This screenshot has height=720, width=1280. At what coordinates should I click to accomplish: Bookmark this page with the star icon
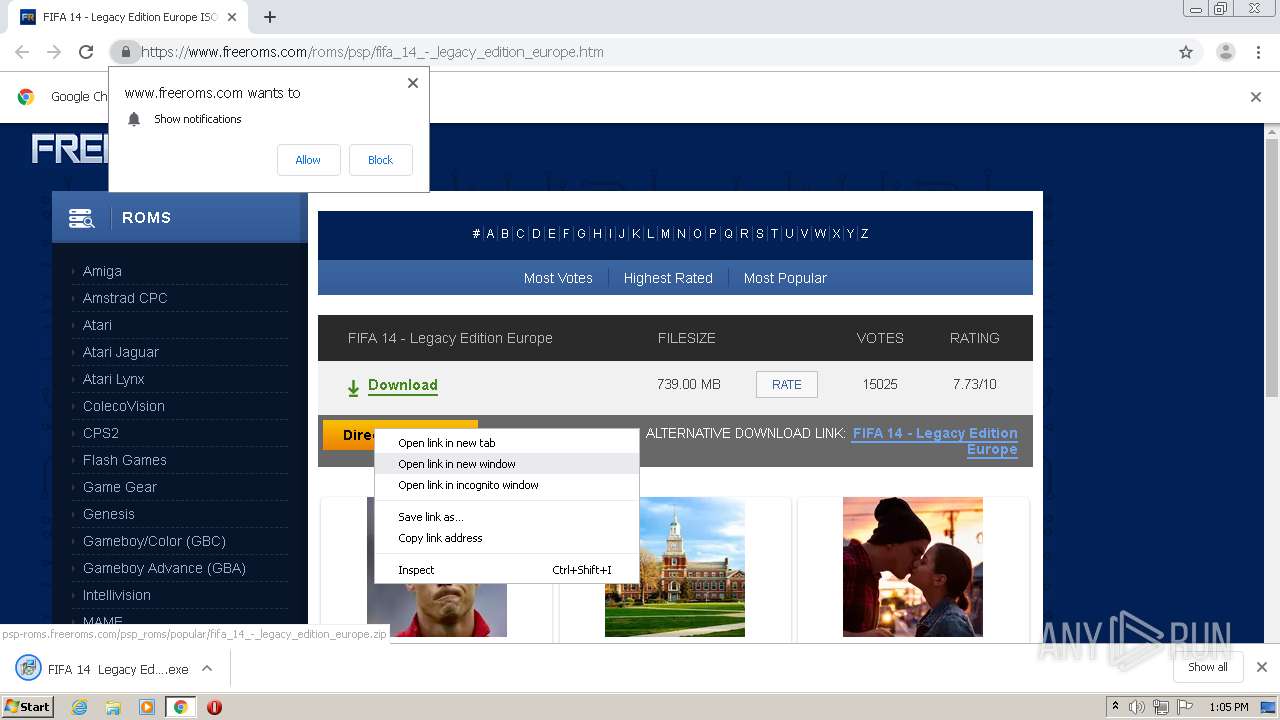click(x=1186, y=52)
